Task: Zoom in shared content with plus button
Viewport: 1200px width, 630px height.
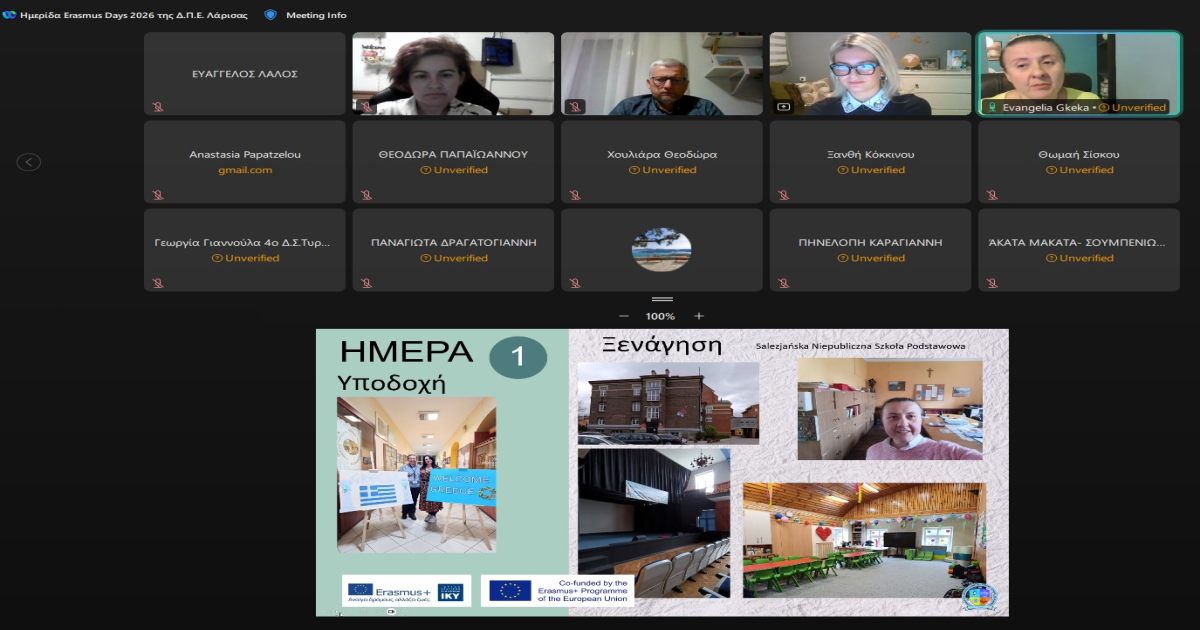Action: tap(699, 316)
